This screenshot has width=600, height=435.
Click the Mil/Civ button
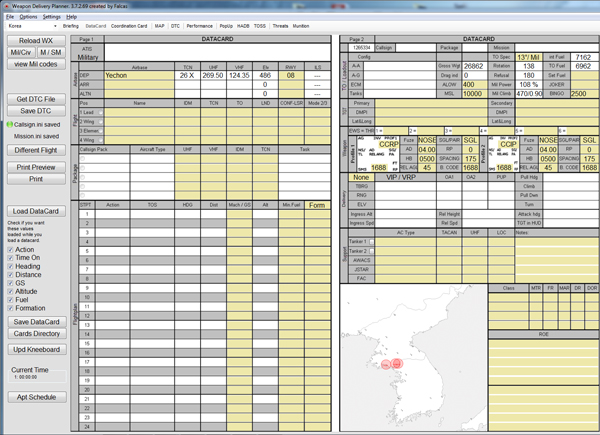click(x=21, y=52)
